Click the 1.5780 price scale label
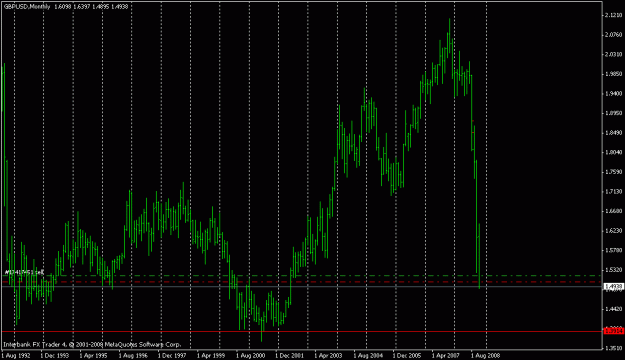 (613, 250)
